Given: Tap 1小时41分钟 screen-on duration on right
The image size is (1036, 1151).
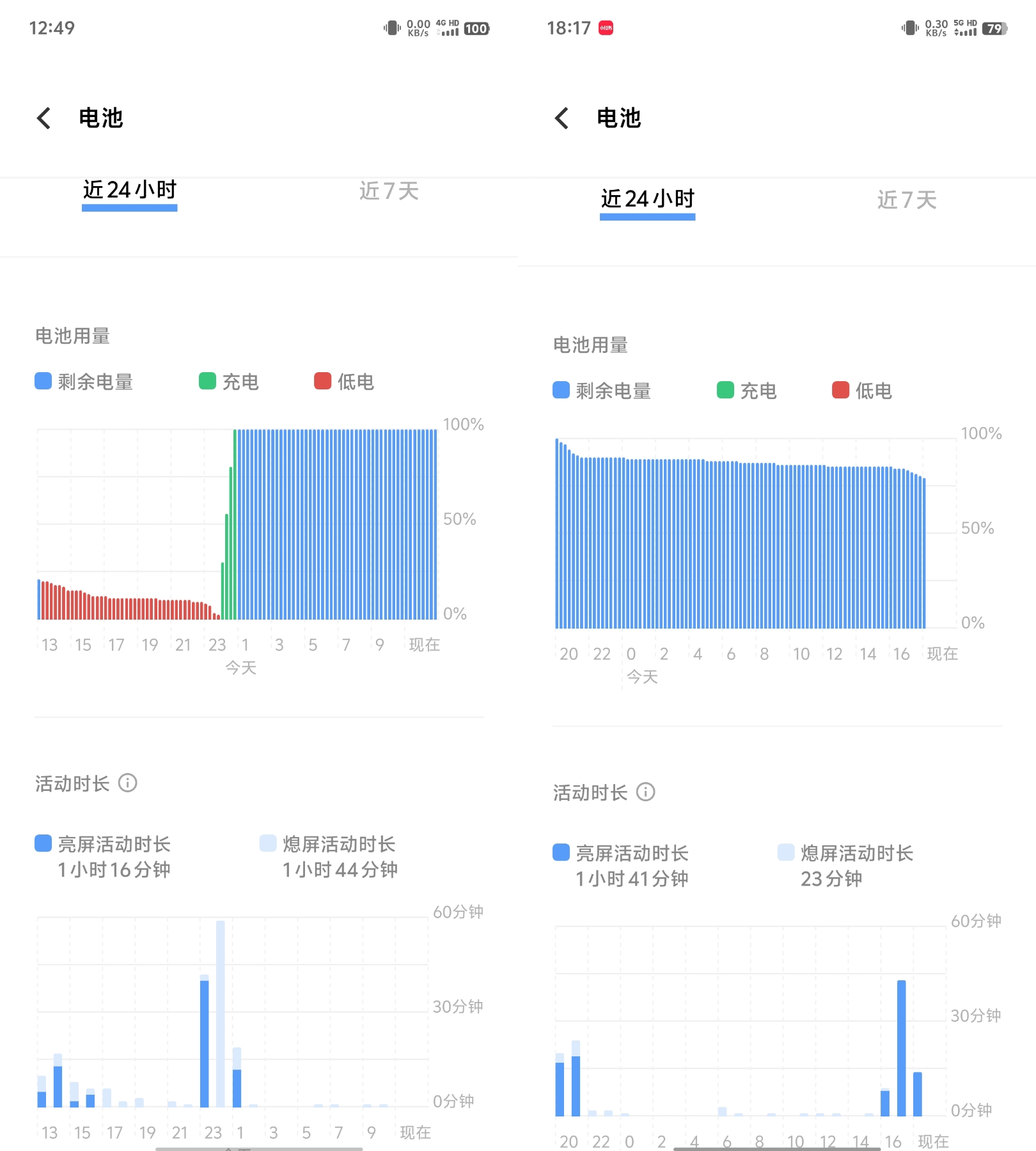Looking at the screenshot, I should coord(632,879).
